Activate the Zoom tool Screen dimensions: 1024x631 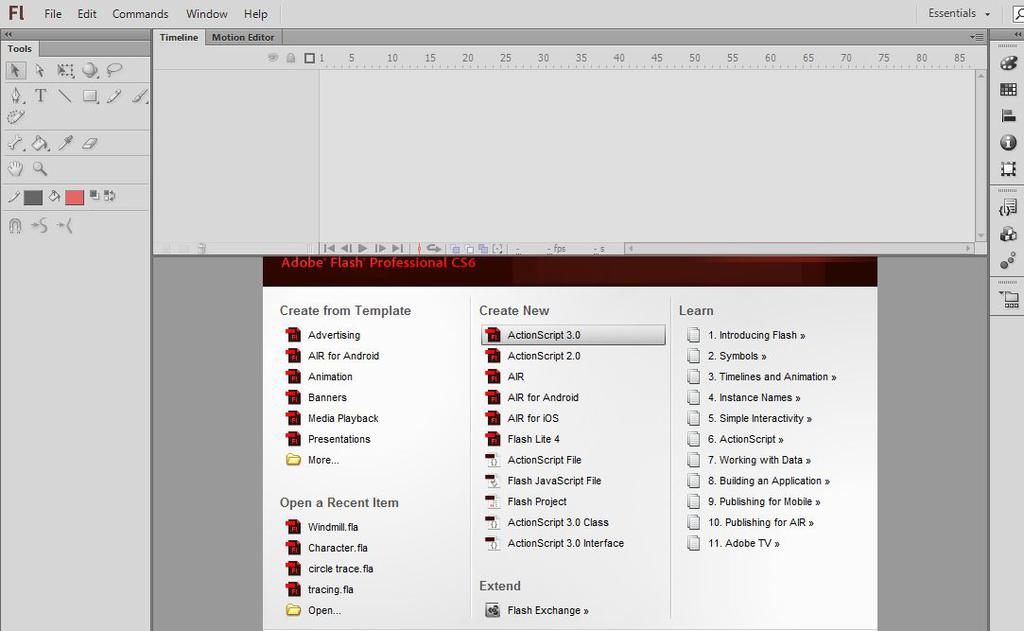[40, 168]
